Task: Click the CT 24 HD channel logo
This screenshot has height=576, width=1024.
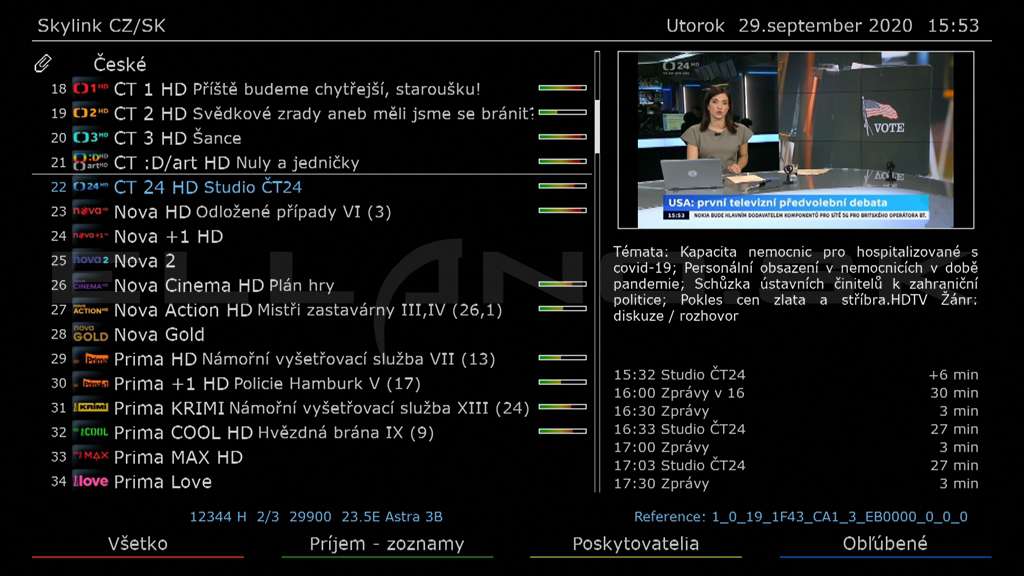Action: [x=90, y=187]
